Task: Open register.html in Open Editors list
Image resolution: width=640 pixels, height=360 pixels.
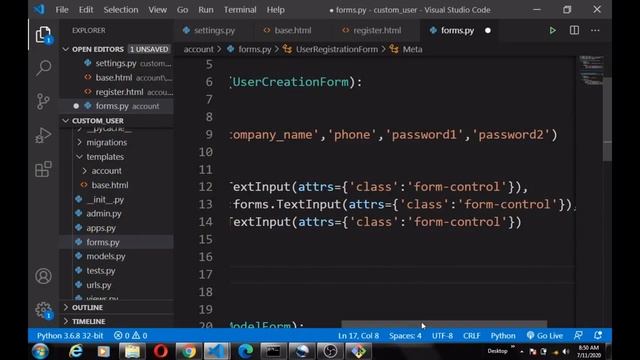Action: tap(116, 92)
